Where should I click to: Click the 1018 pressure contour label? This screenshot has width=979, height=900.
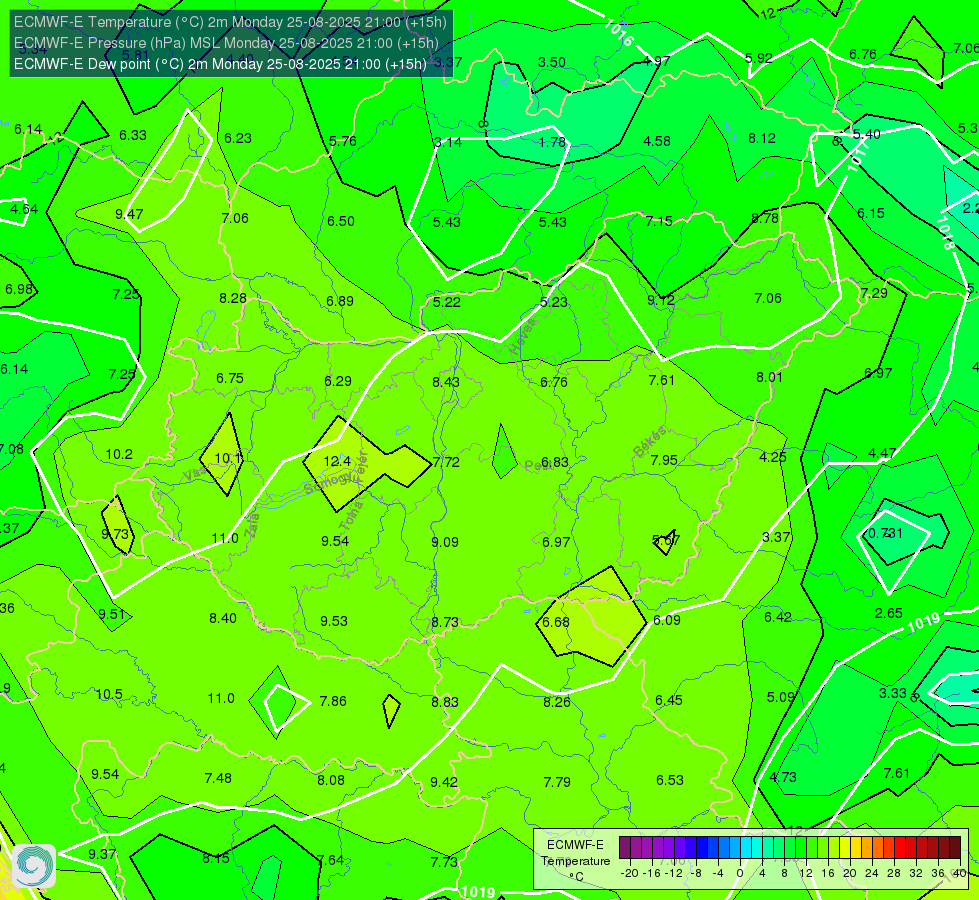pyautogui.click(x=945, y=233)
